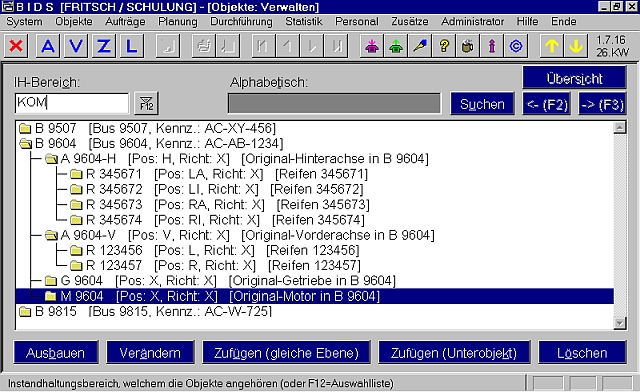
Task: Click folder icon of R 123457
Action: (x=76, y=266)
